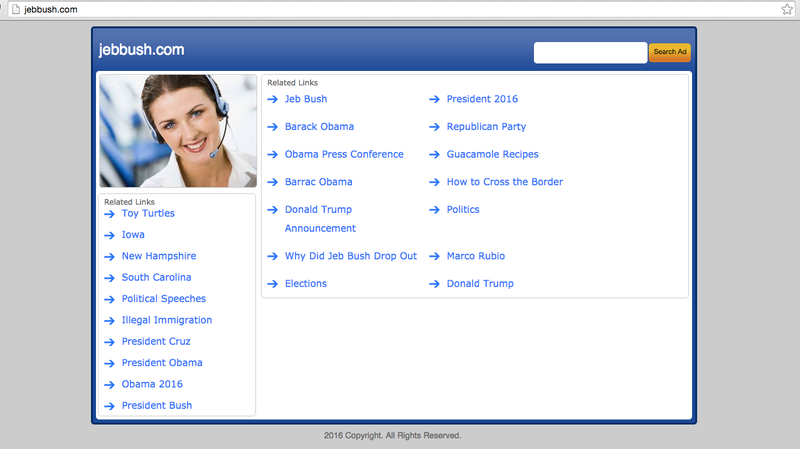Click the arrow icon beside Jeb Bush

[x=272, y=99]
